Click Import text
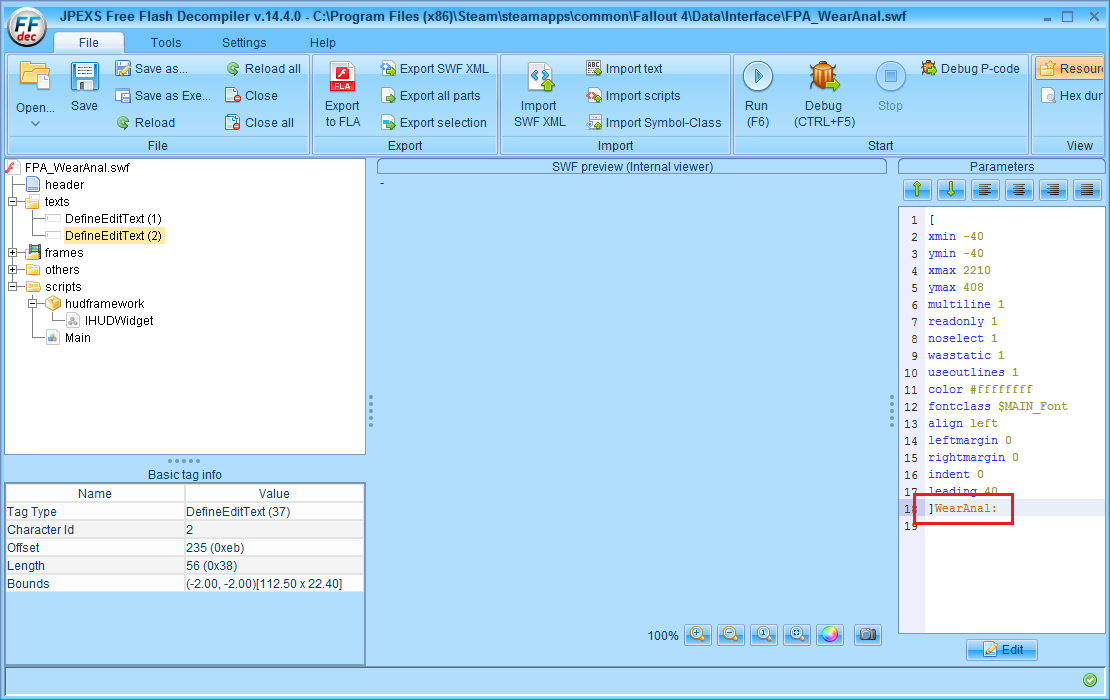This screenshot has width=1110, height=700. [624, 69]
